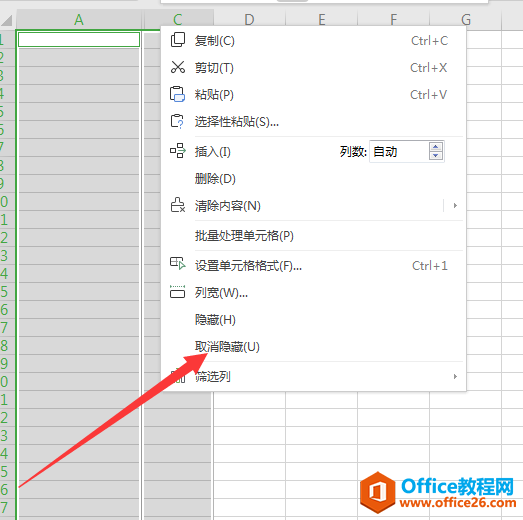Image resolution: width=523 pixels, height=520 pixels.
Task: Click the Insert columns icon
Action: tap(178, 151)
